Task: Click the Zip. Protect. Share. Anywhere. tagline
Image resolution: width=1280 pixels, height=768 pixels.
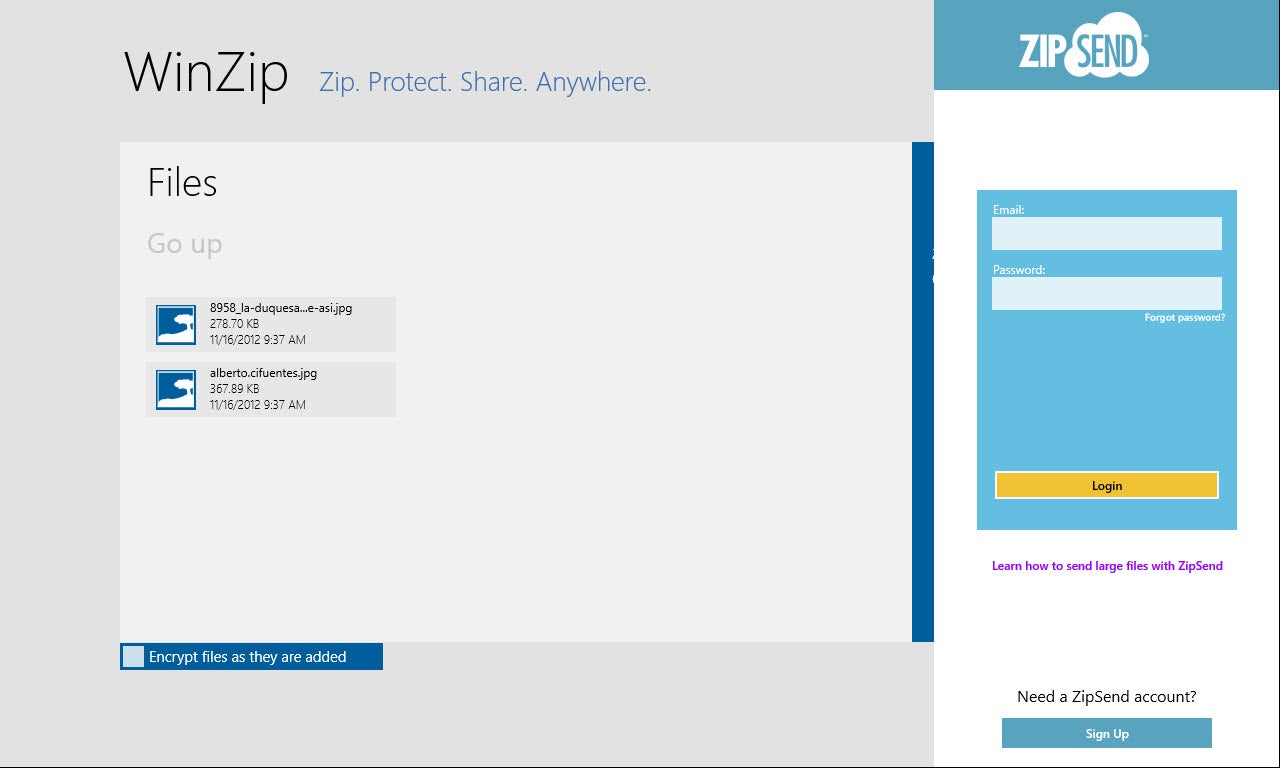Action: 486,82
